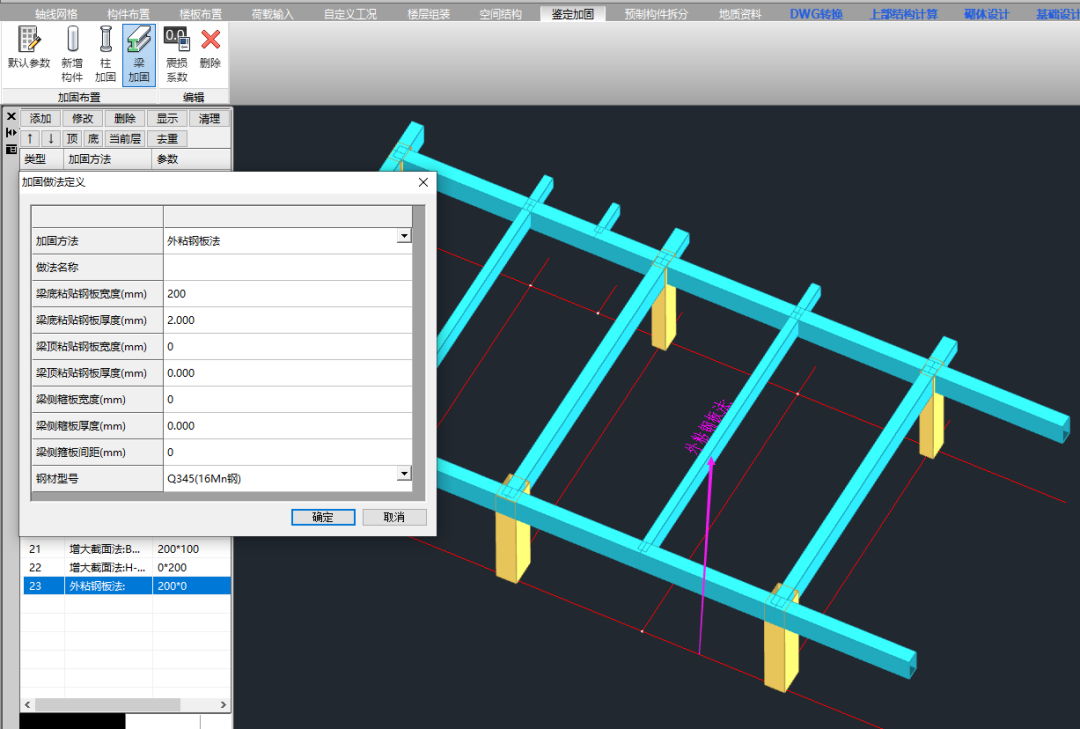This screenshot has height=729, width=1080.
Task: Click the 显示 button
Action: click(x=167, y=119)
